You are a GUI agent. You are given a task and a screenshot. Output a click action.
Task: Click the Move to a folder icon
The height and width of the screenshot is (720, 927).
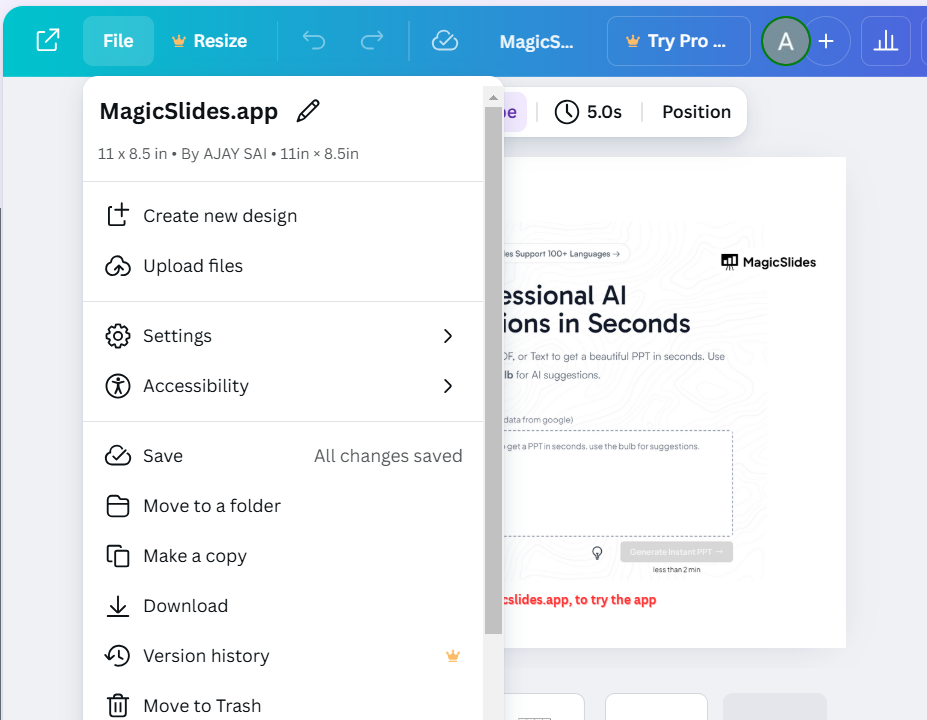tap(118, 506)
